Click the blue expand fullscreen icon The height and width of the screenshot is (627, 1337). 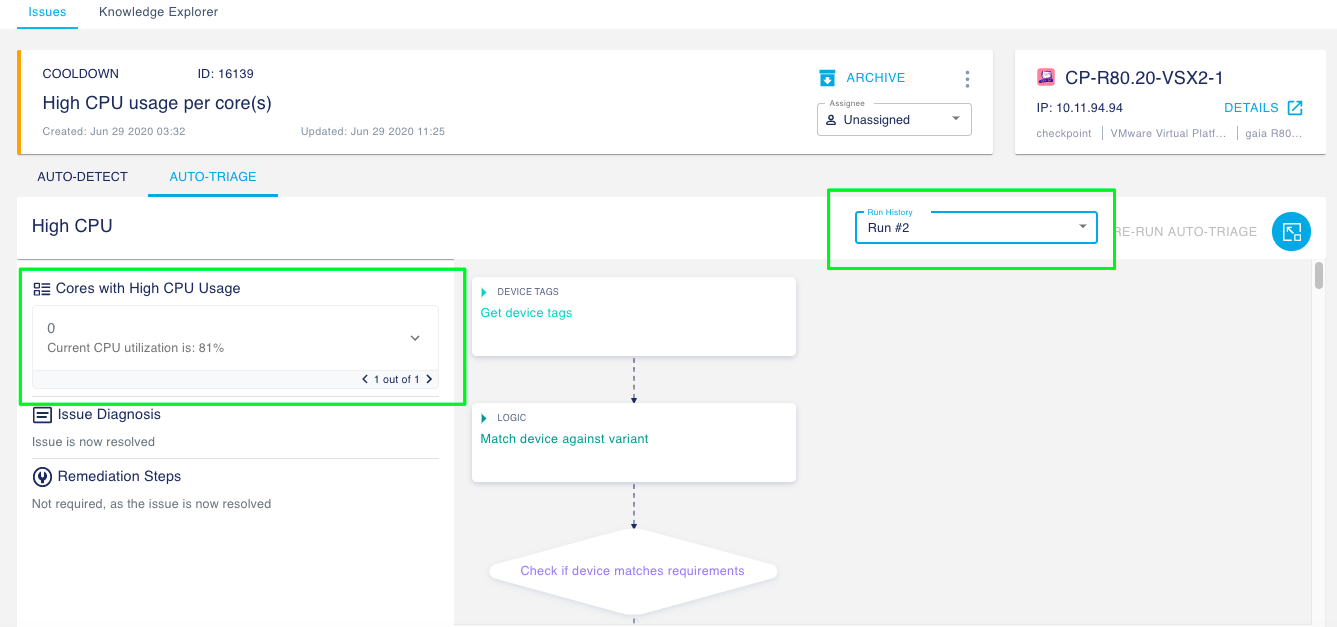(1291, 231)
